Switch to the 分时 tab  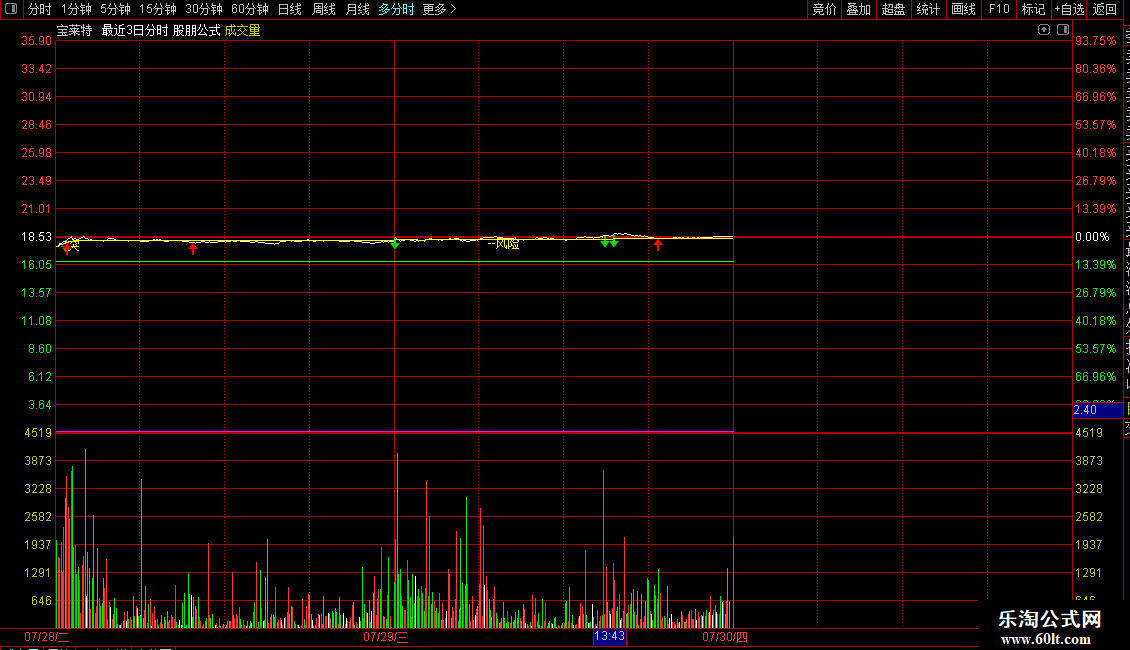click(x=40, y=9)
